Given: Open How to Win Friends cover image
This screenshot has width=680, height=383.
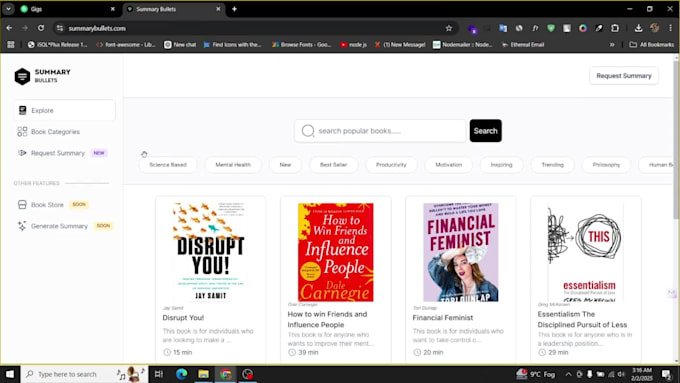Looking at the screenshot, I should pyautogui.click(x=336, y=252).
